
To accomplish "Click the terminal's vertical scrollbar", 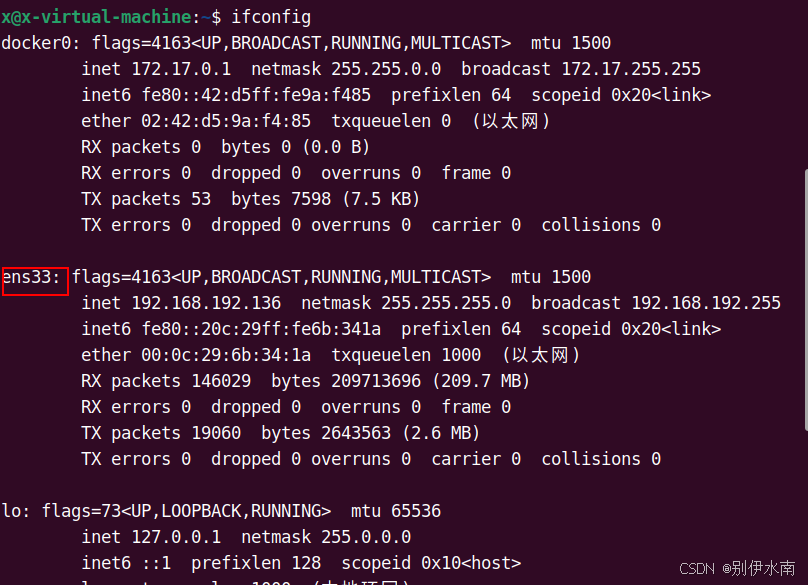I will coord(806,300).
